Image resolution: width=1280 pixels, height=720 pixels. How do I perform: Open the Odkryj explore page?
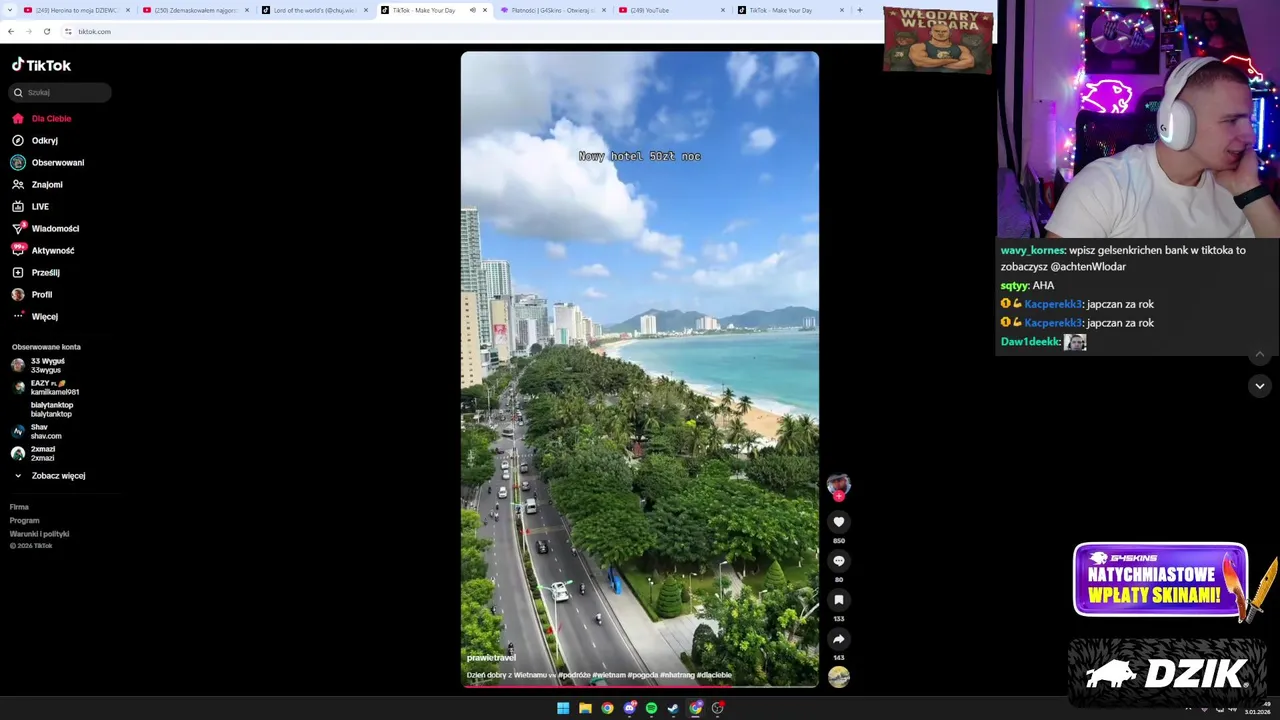(x=35, y=140)
